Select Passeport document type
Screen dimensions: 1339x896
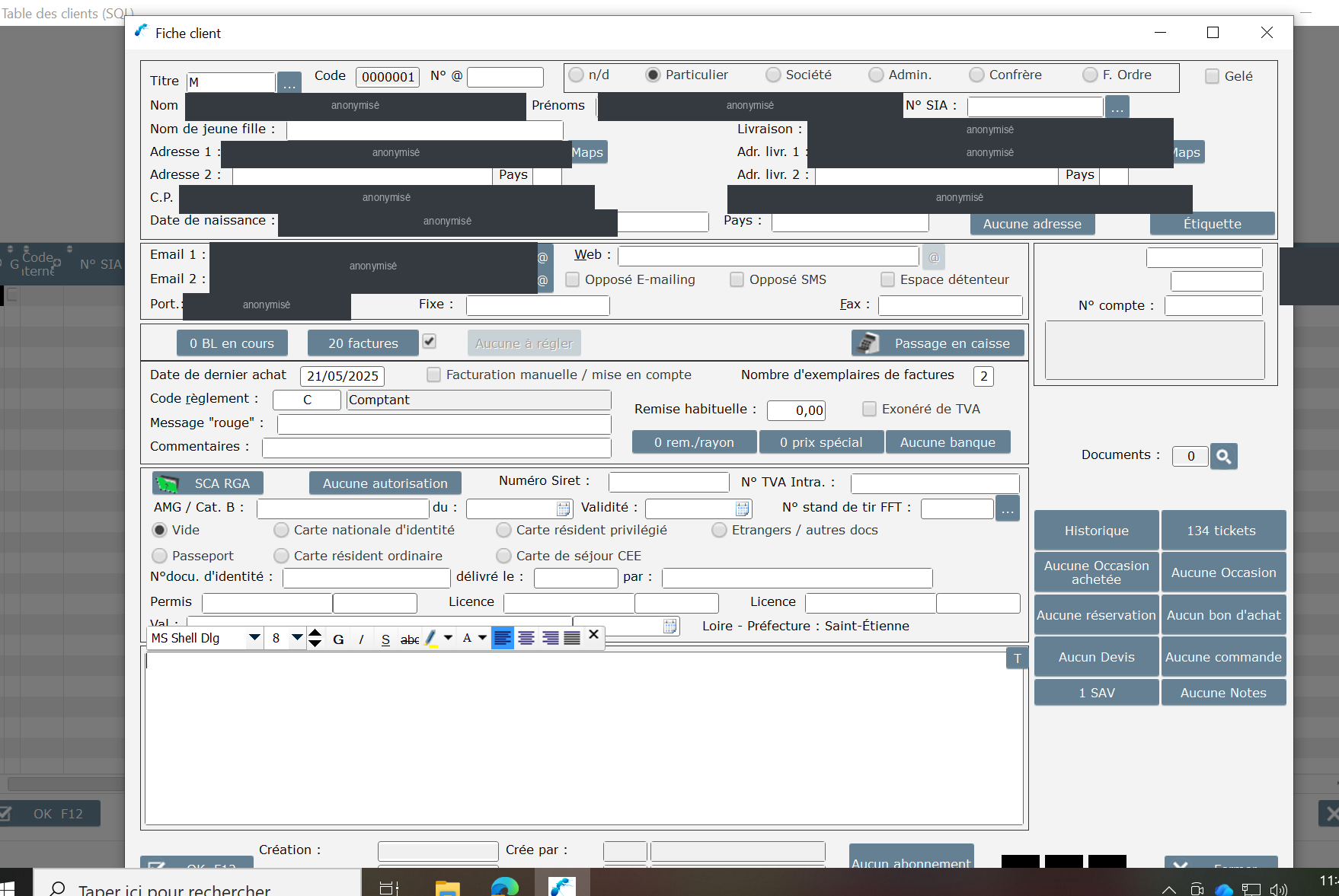click(159, 556)
